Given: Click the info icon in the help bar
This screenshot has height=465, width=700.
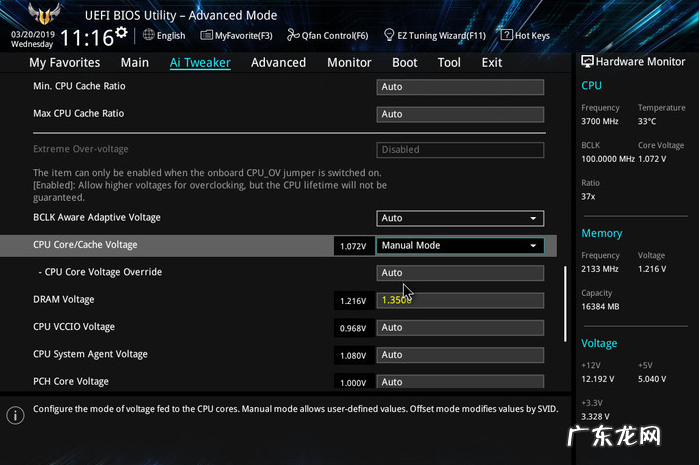Looking at the screenshot, I should click(x=15, y=415).
